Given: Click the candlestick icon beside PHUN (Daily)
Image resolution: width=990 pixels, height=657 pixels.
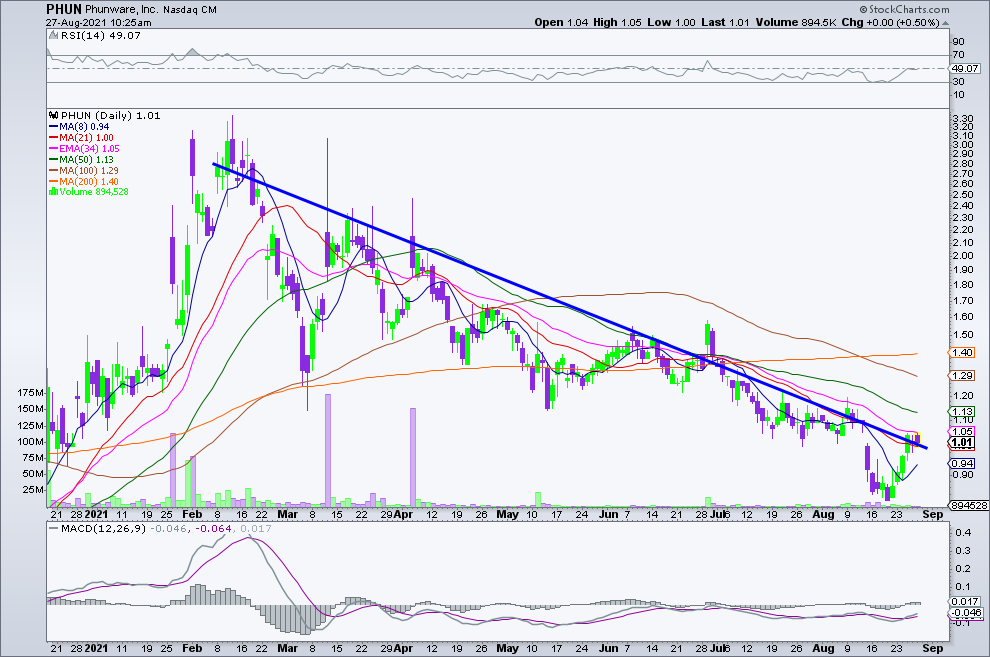Looking at the screenshot, I should tap(54, 115).
